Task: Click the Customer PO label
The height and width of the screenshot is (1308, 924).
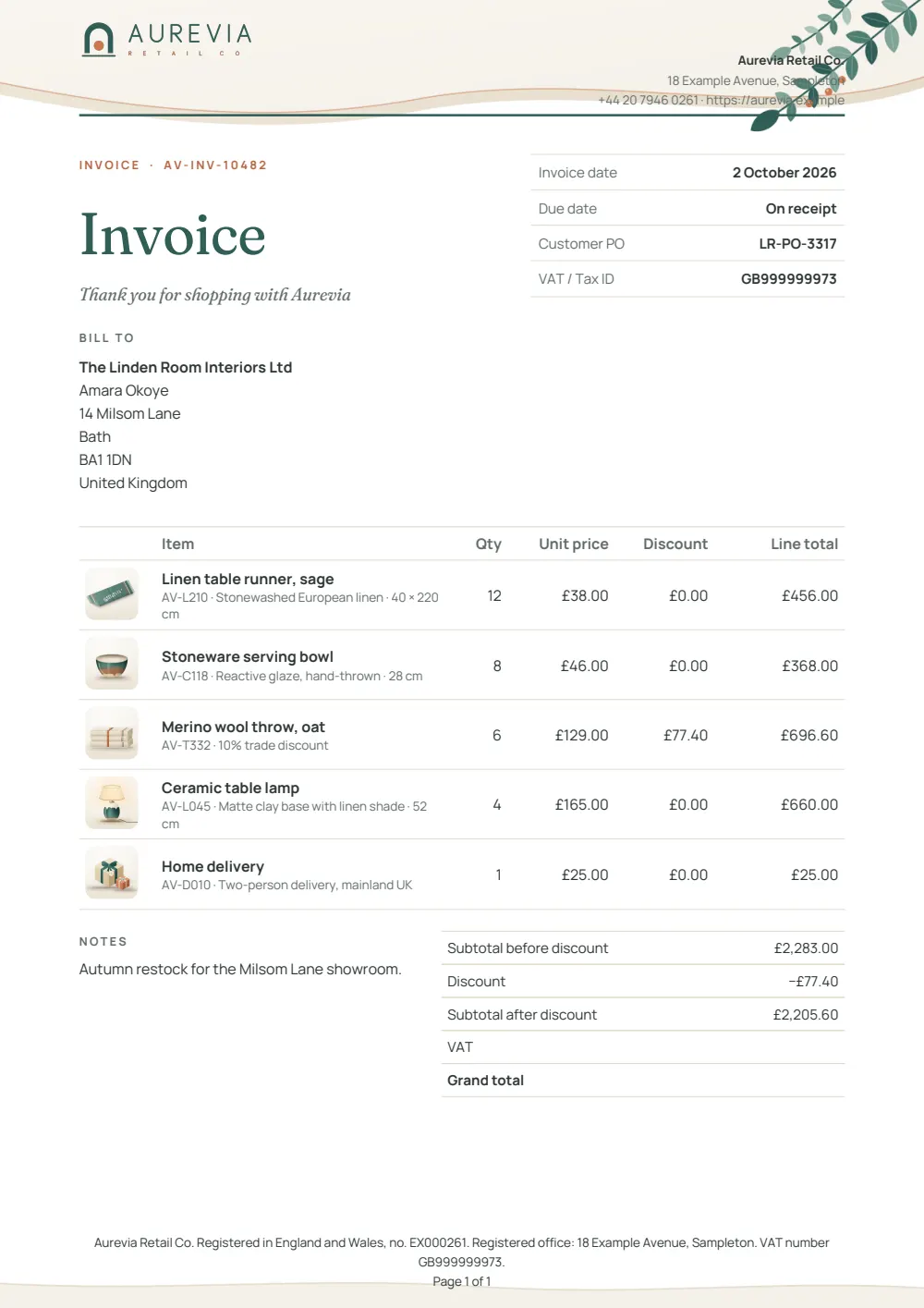Action: point(581,244)
